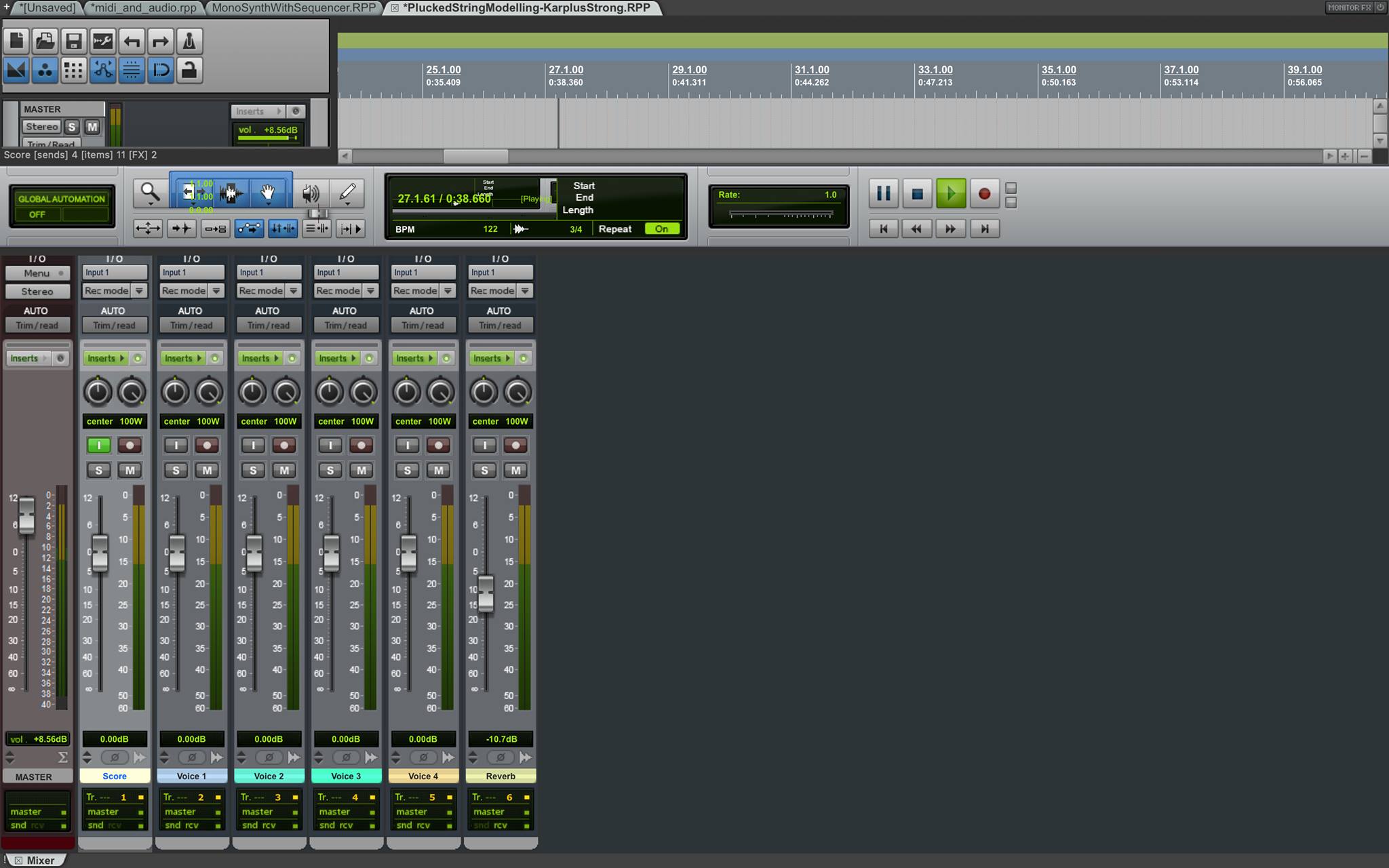The height and width of the screenshot is (868, 1389).
Task: Open Input 1 selector on Voice 4
Action: (423, 273)
